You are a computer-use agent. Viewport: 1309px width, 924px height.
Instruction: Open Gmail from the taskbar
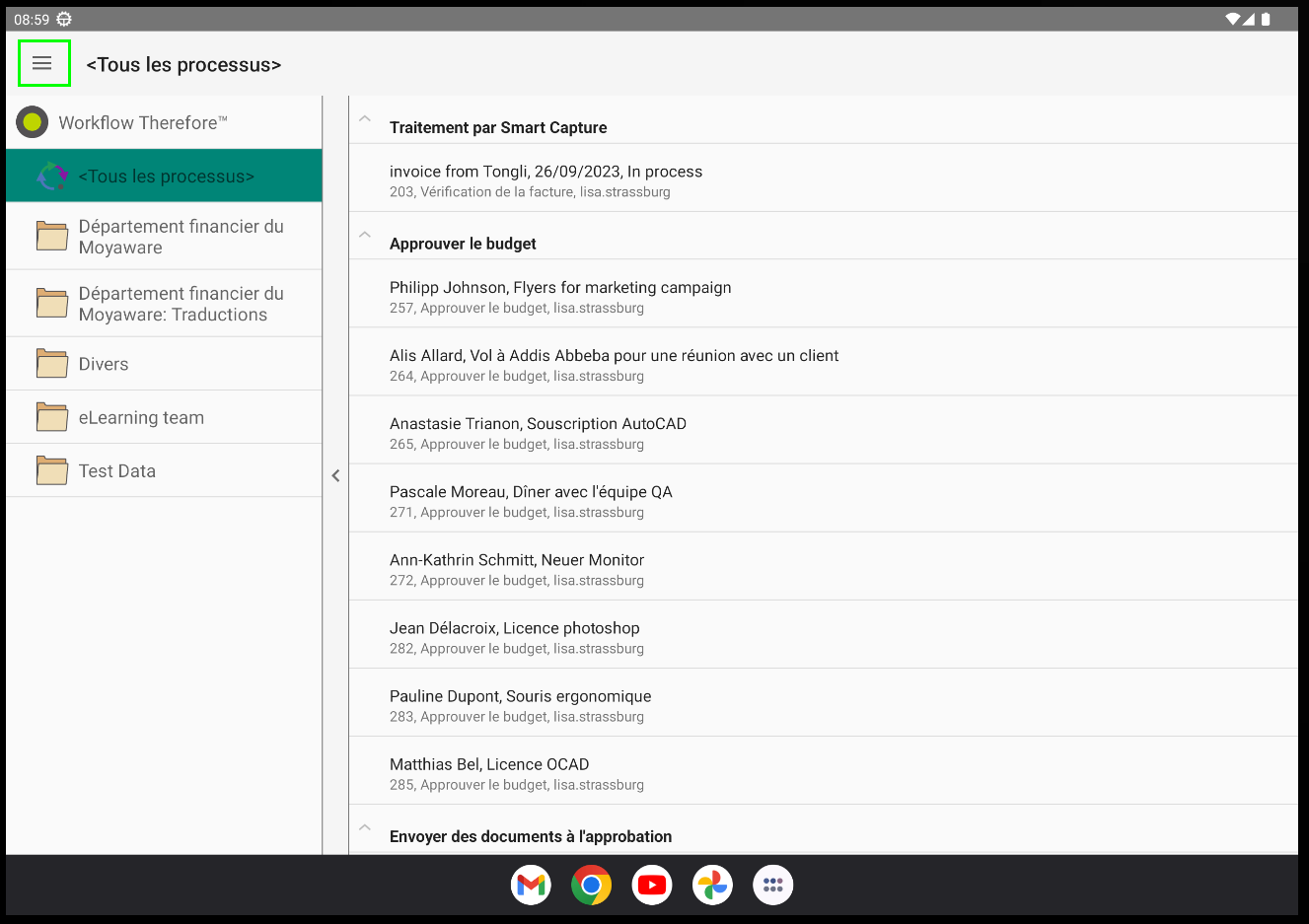[532, 885]
